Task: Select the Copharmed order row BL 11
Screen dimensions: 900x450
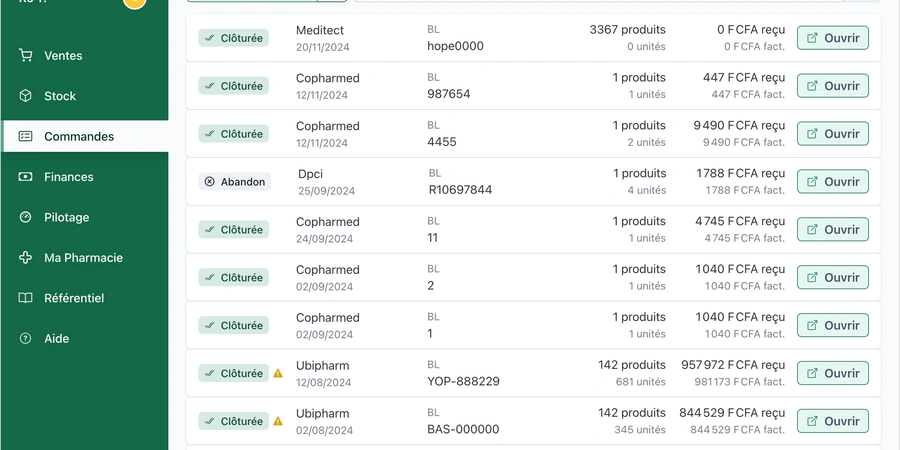Action: pos(533,230)
